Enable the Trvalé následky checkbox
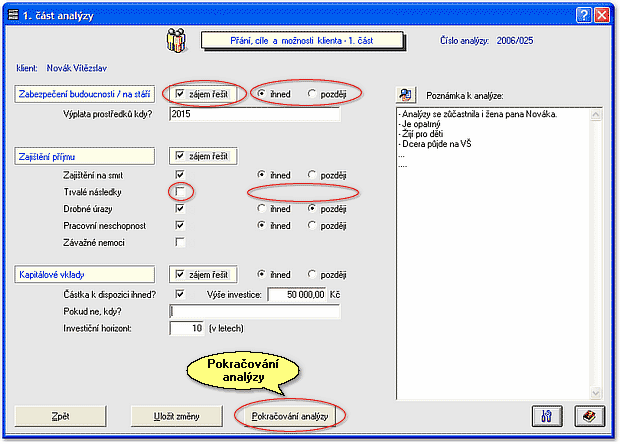Screen dimensions: 620x444 click(180, 191)
